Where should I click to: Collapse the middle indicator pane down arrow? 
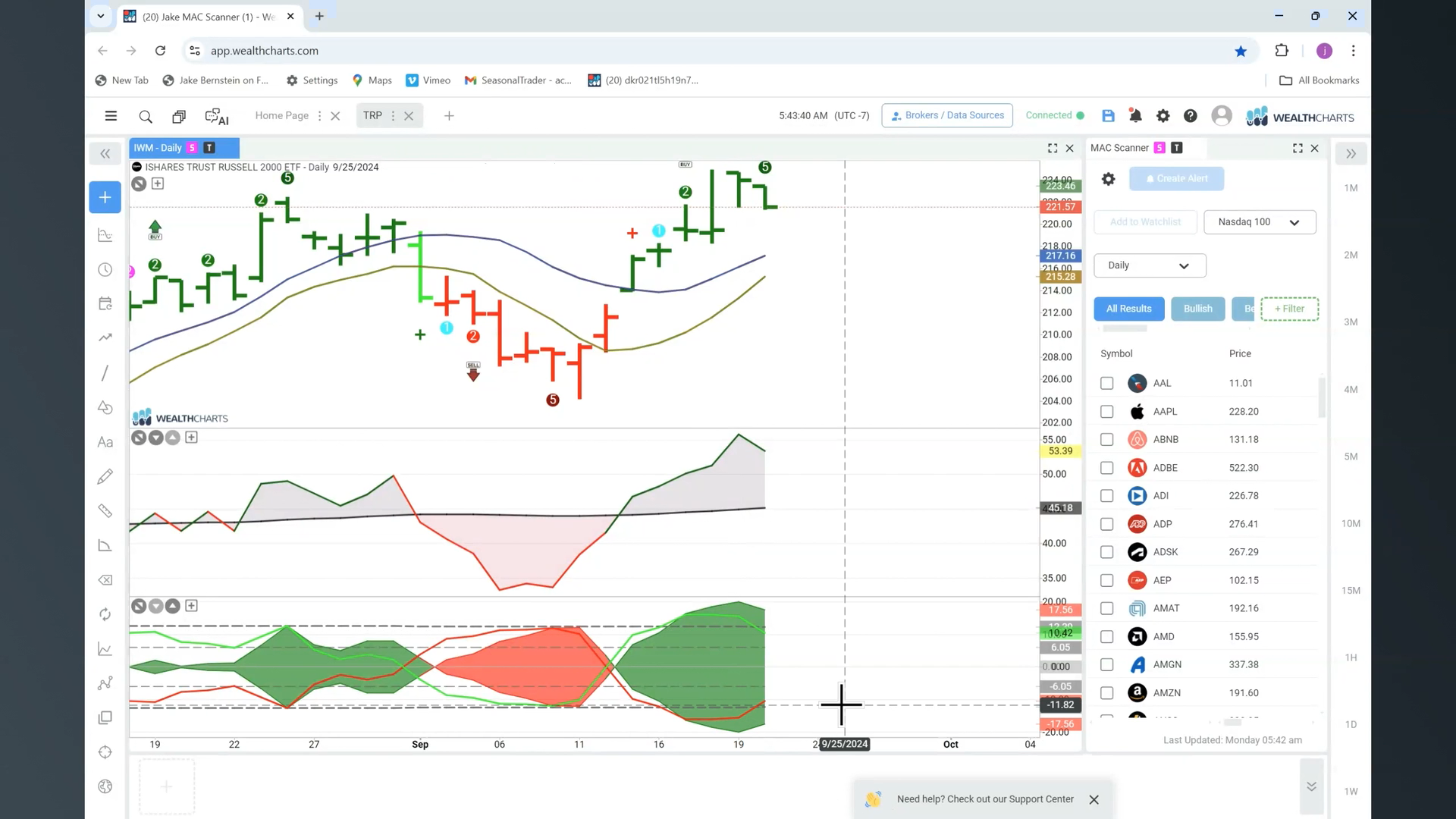155,438
